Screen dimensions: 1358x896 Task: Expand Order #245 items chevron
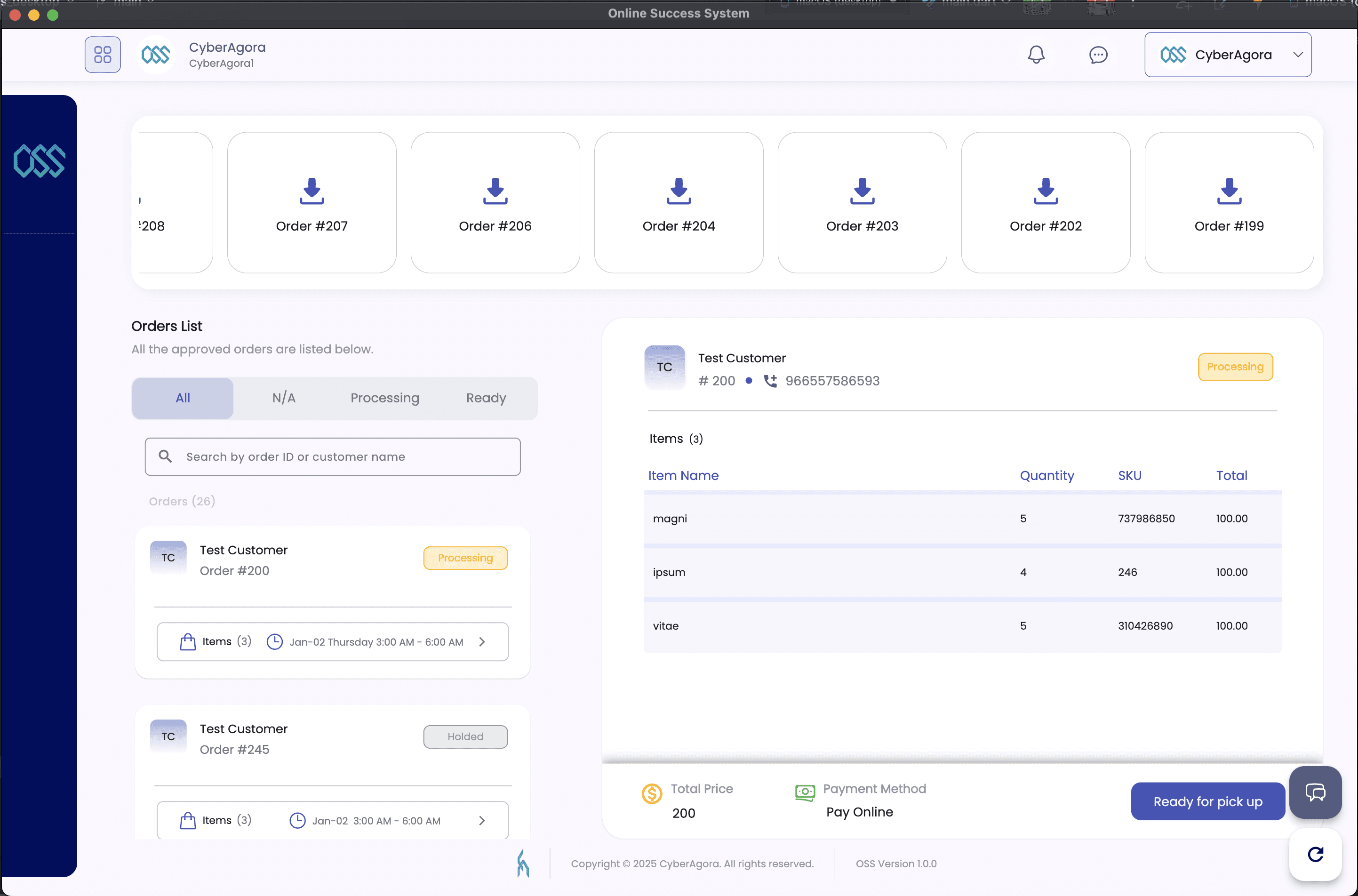[482, 821]
